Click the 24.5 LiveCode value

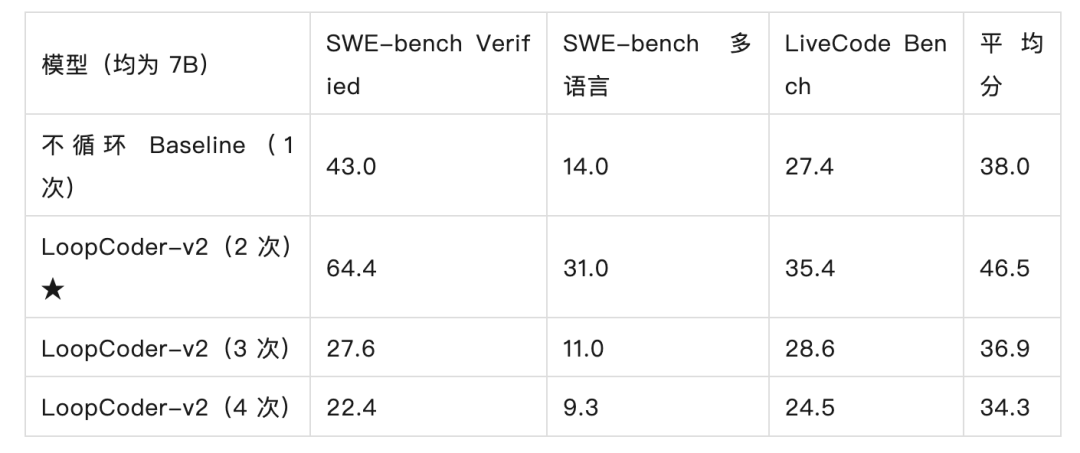pyautogui.click(x=810, y=408)
